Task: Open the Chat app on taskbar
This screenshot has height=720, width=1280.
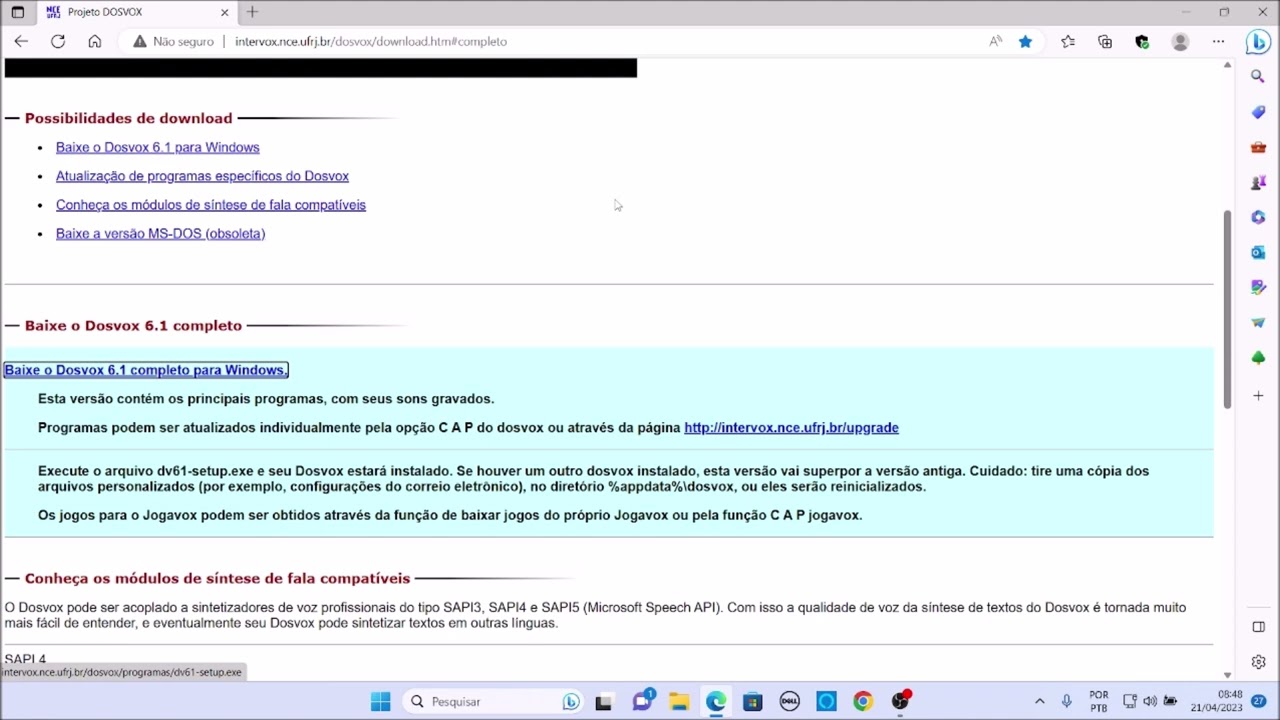Action: pos(641,702)
